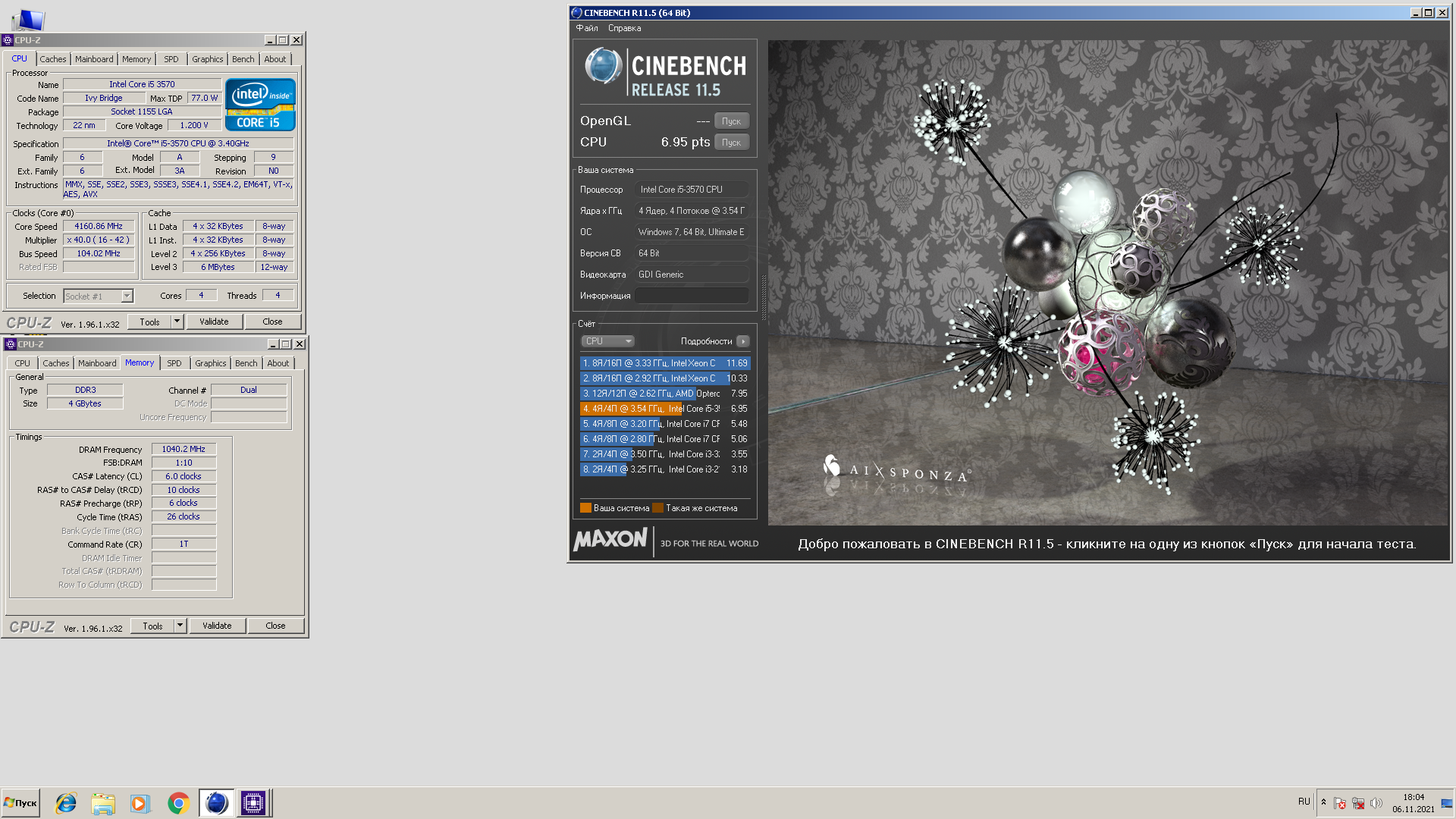Click Close button in lower CPU-Z
Screen dimensions: 1456x819
pyautogui.click(x=275, y=626)
